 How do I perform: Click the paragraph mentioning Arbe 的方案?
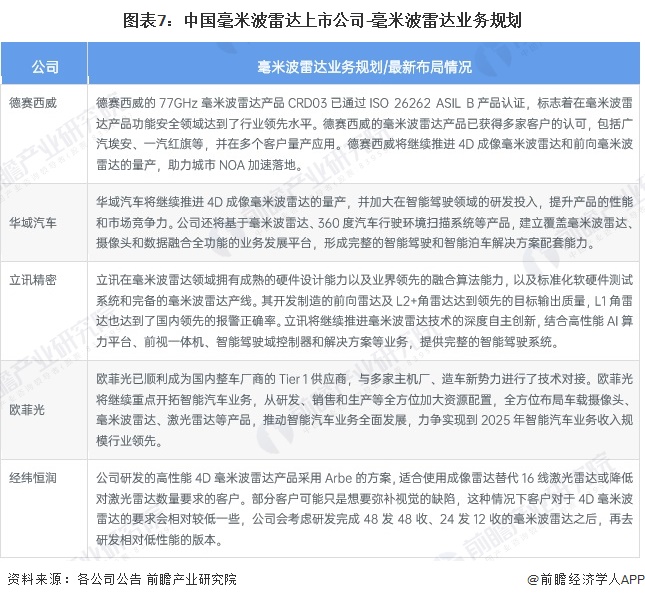click(x=364, y=509)
